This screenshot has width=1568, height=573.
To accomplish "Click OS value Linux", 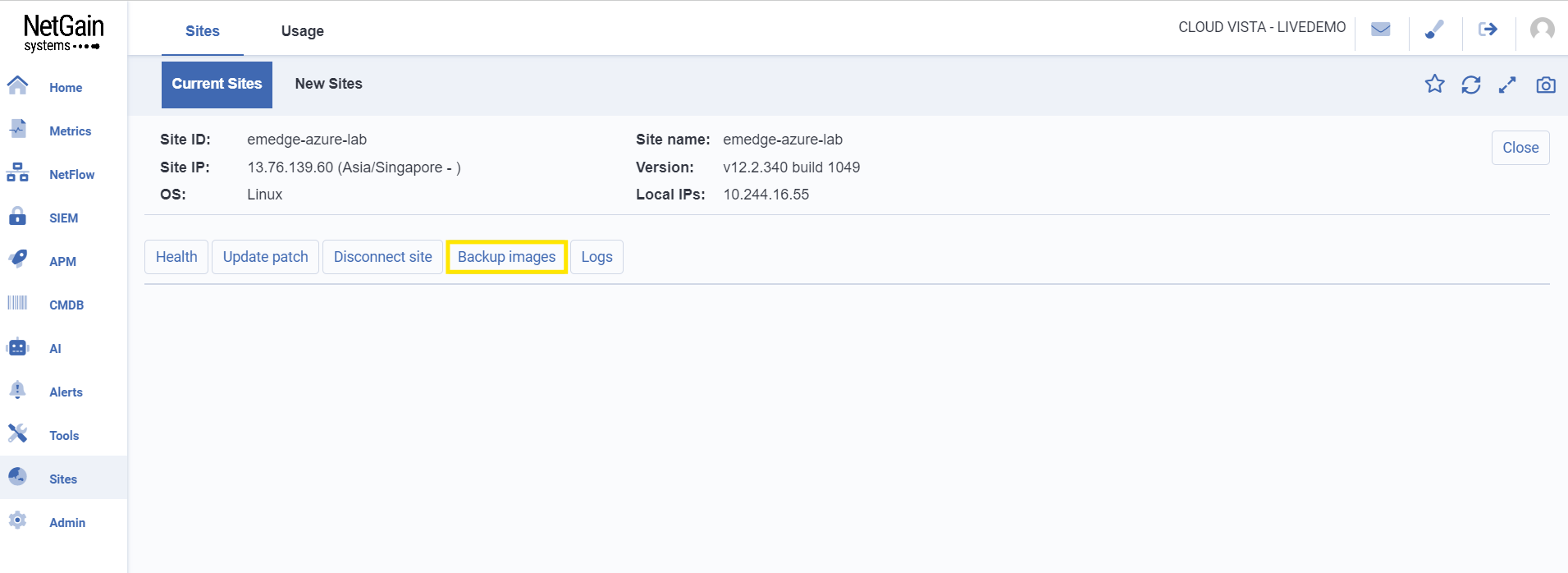I will point(265,195).
